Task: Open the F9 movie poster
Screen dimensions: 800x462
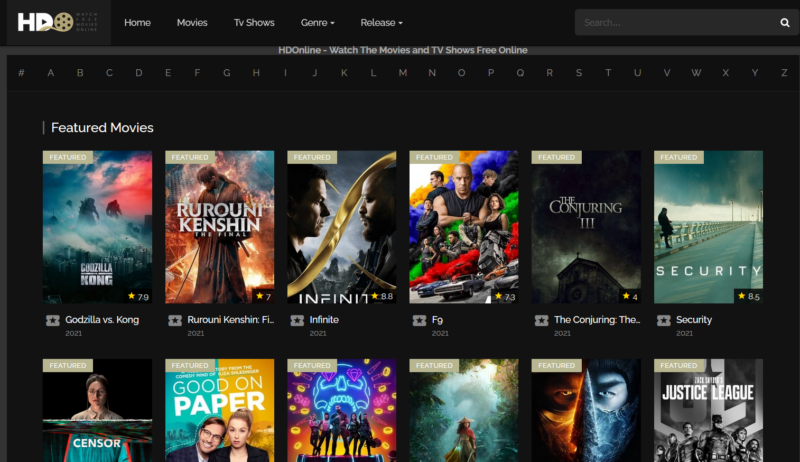Action: point(463,227)
